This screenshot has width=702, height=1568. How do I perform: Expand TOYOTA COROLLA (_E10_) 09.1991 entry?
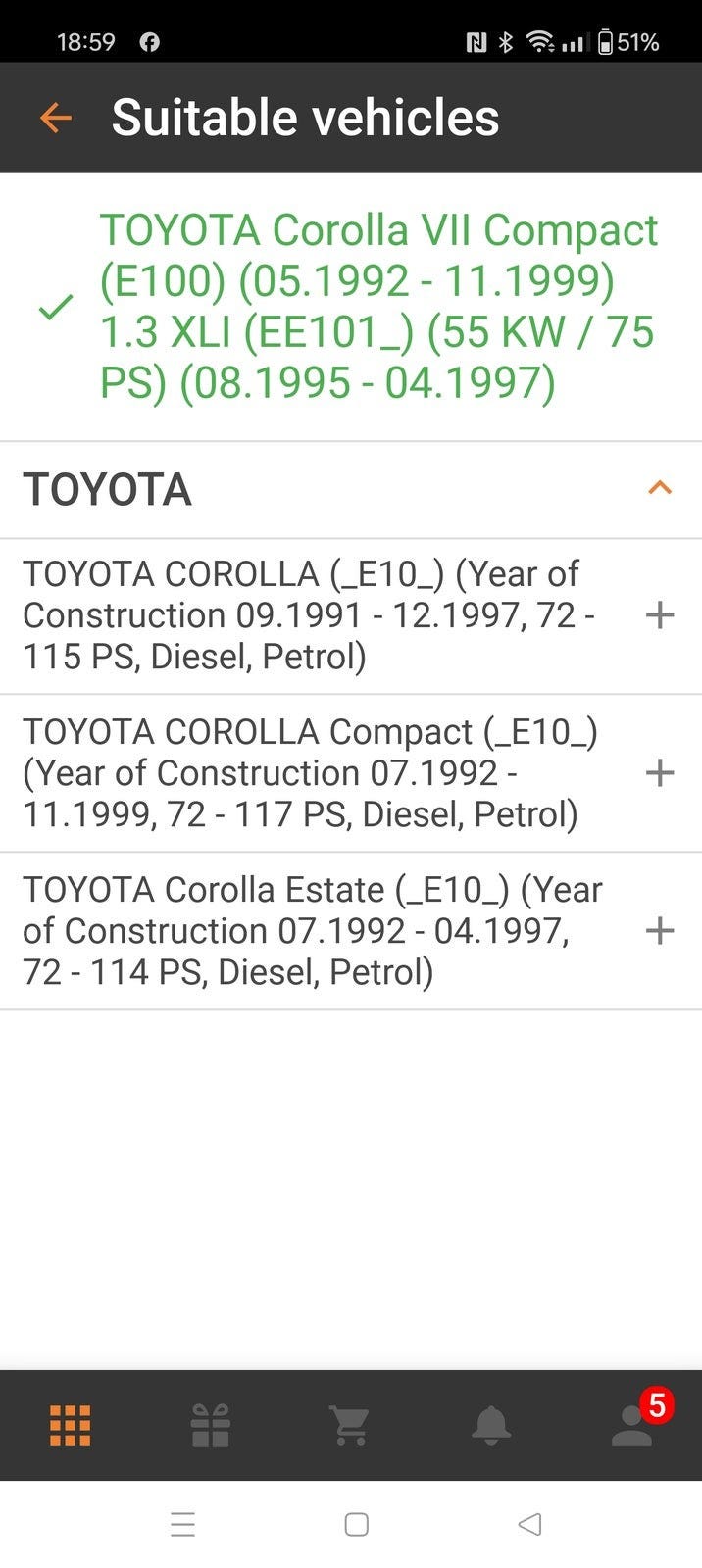click(x=660, y=615)
